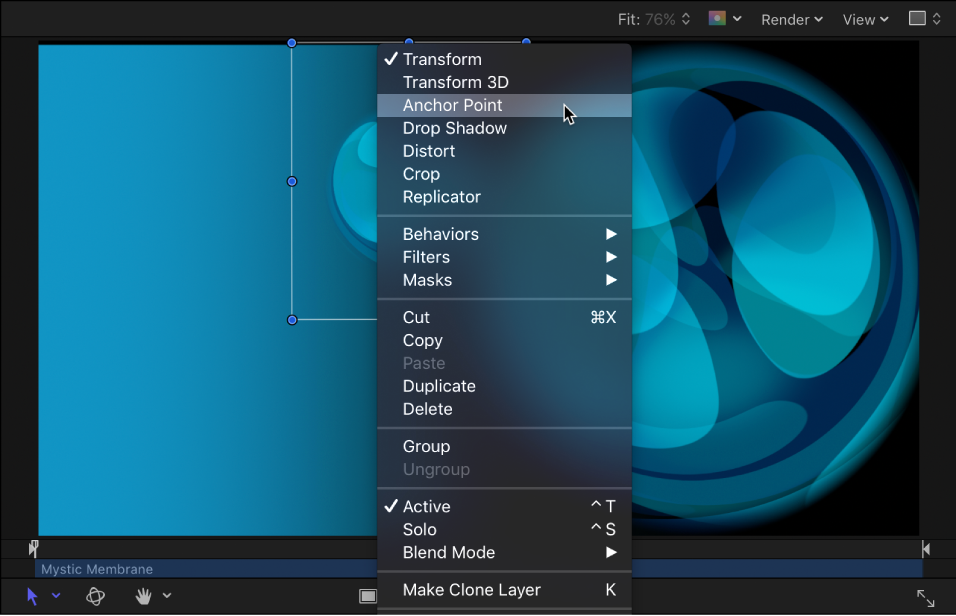Screen dimensions: 956x616
Task: Open the color channel display selector
Action: (716, 18)
